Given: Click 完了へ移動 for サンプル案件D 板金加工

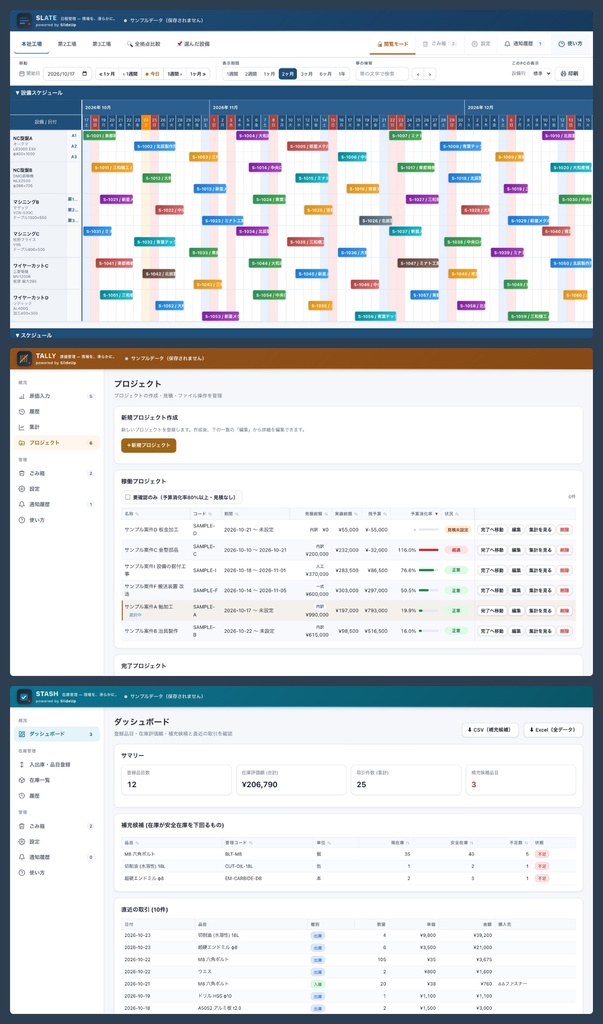Looking at the screenshot, I should click(x=491, y=530).
